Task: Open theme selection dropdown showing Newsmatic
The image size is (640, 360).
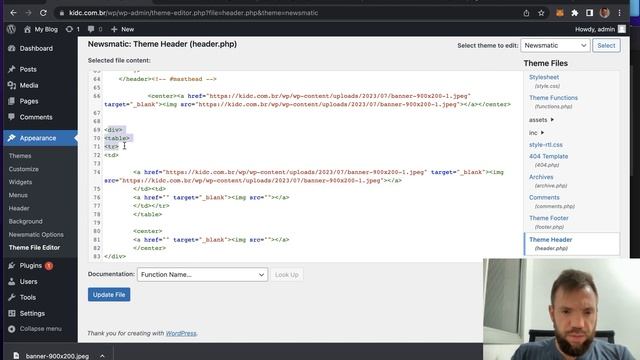Action: (555, 45)
